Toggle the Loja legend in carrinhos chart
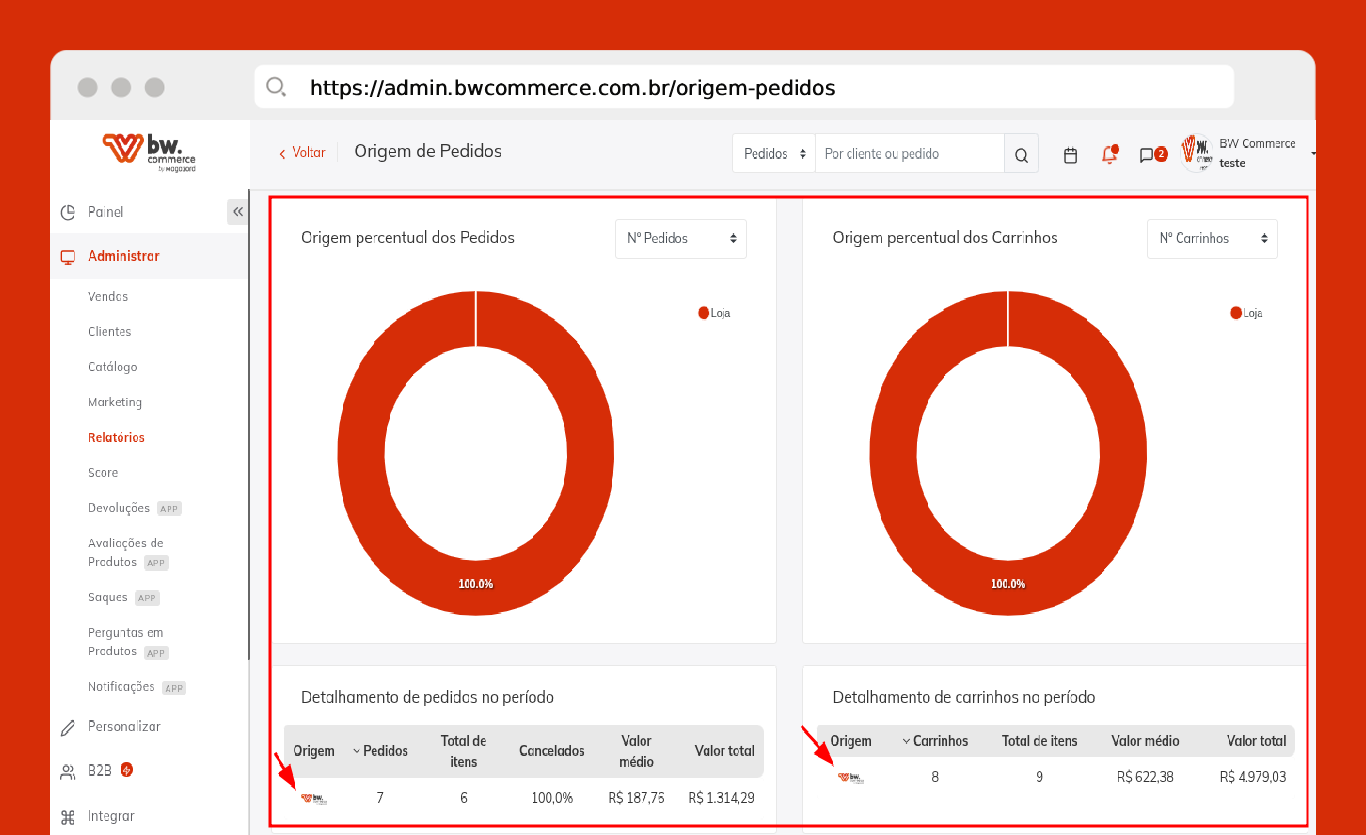Viewport: 1366px width, 835px height. click(x=1246, y=313)
